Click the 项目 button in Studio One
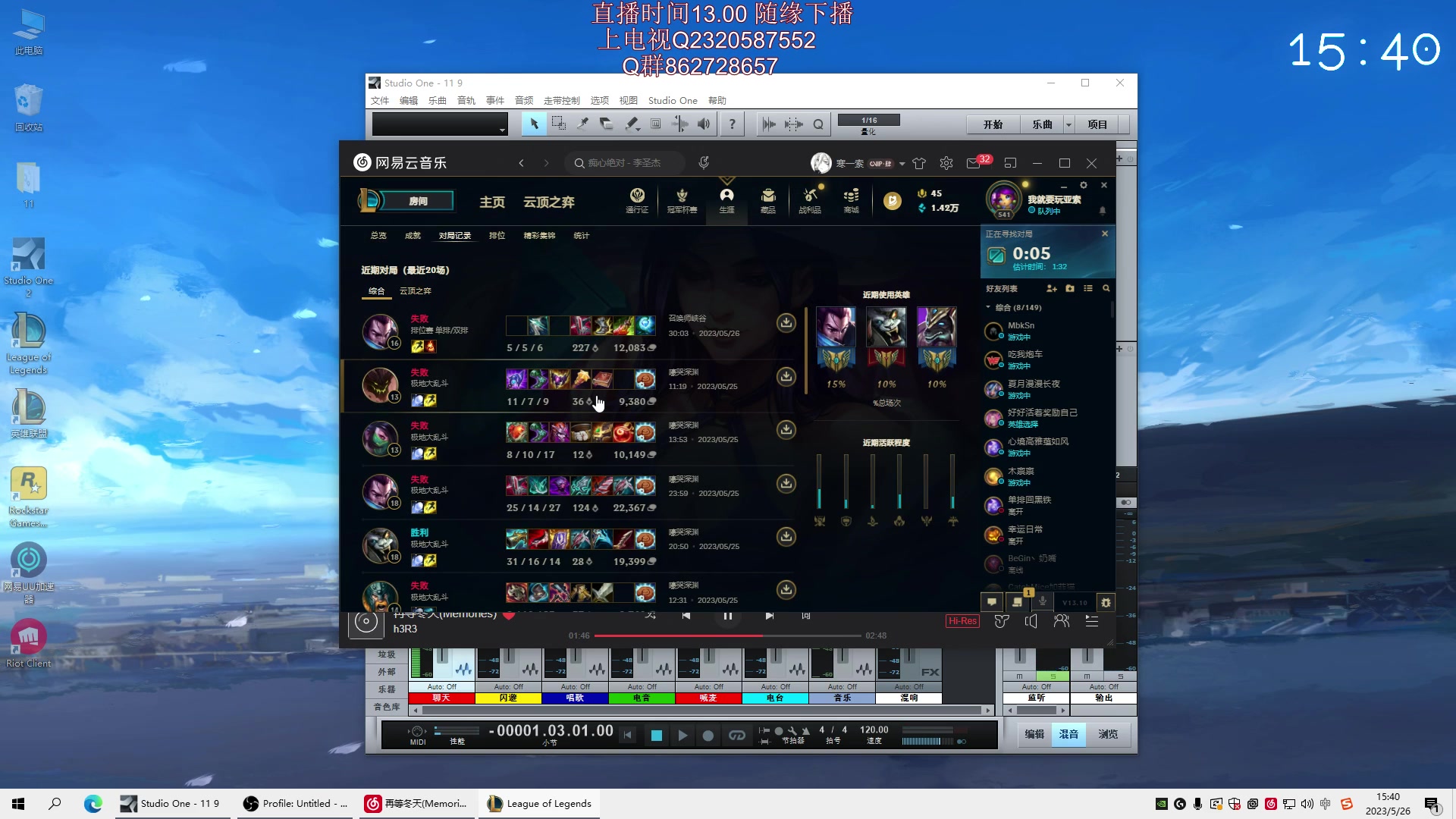1456x819 pixels. tap(1097, 124)
